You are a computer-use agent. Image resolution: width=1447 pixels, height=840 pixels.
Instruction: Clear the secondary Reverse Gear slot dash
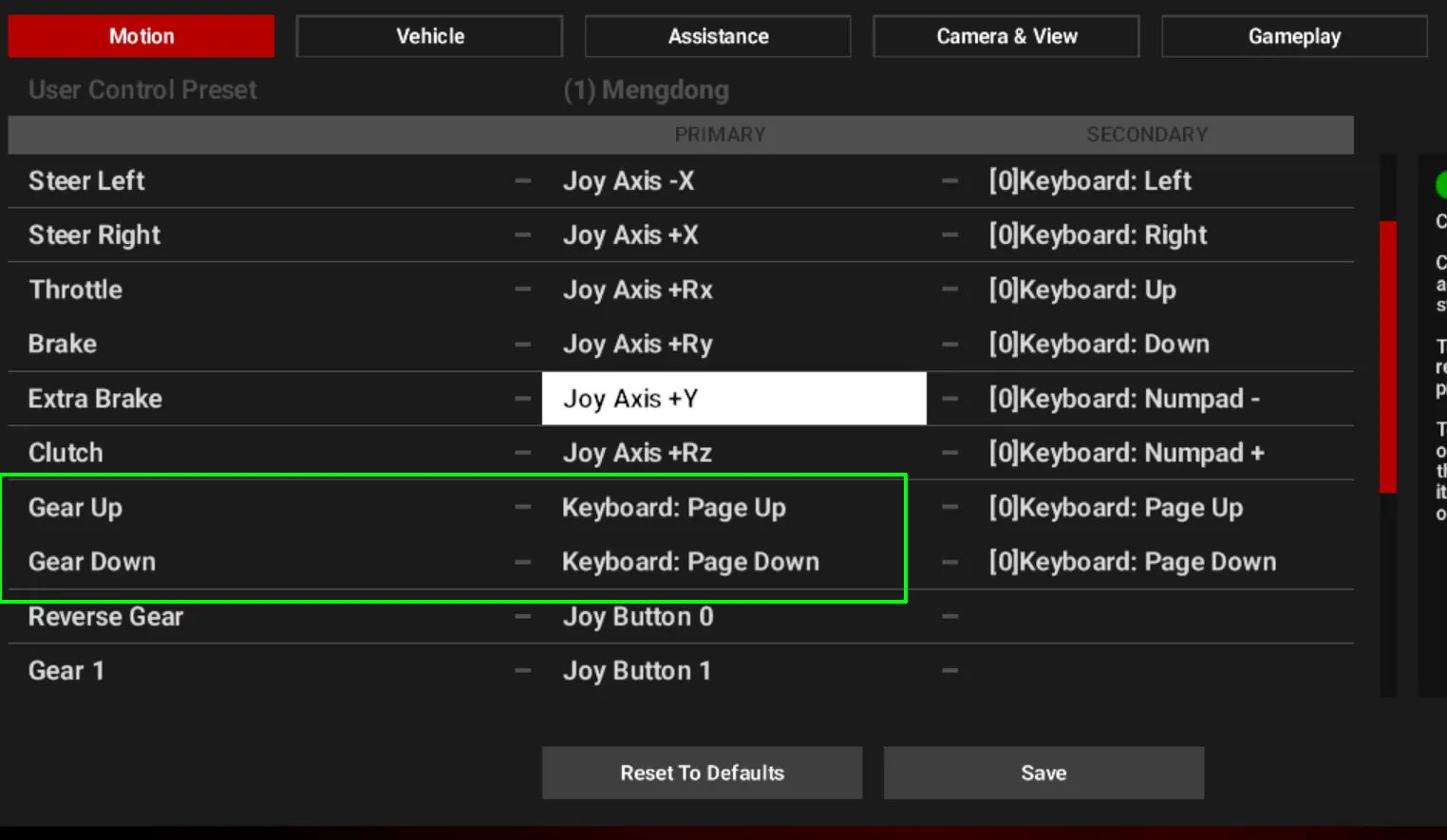[x=949, y=617]
